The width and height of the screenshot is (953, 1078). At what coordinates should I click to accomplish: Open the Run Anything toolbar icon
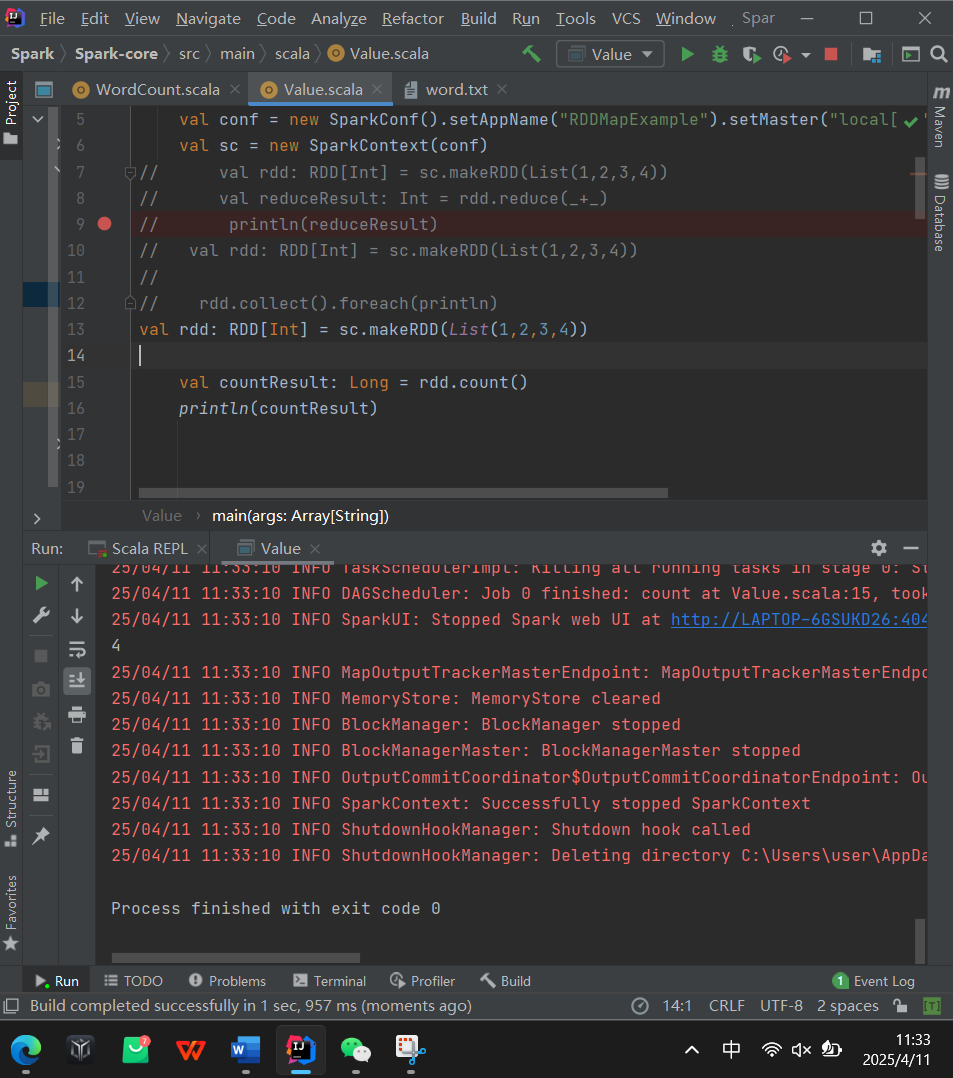click(x=910, y=54)
